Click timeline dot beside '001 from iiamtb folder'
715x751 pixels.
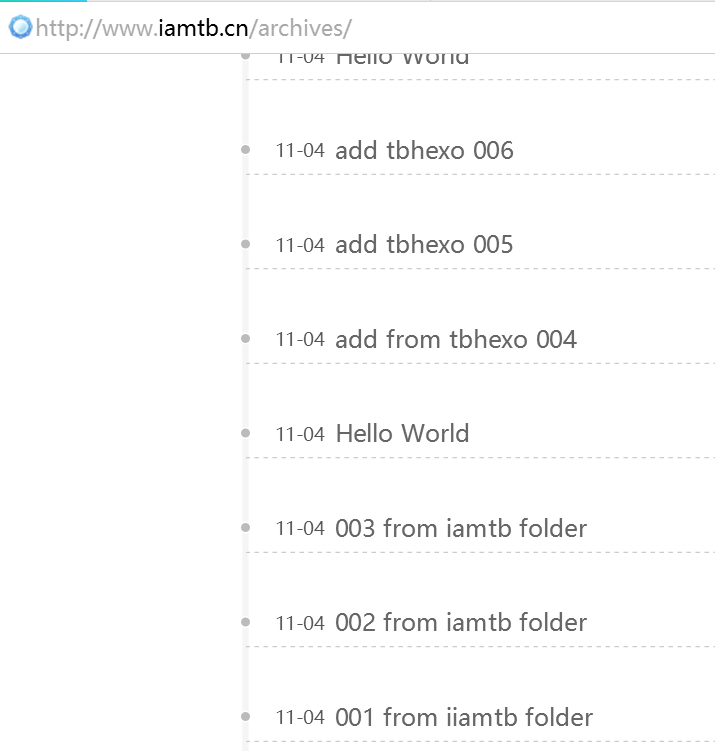point(246,717)
